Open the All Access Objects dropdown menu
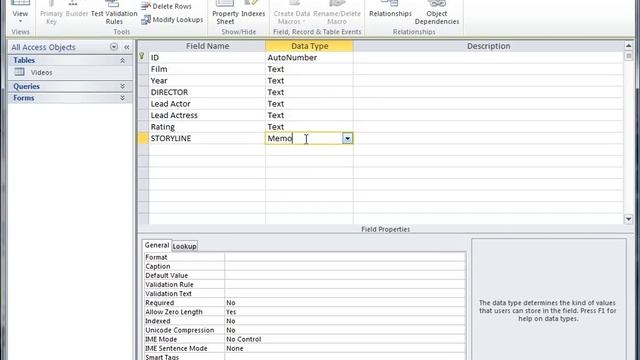 click(114, 47)
